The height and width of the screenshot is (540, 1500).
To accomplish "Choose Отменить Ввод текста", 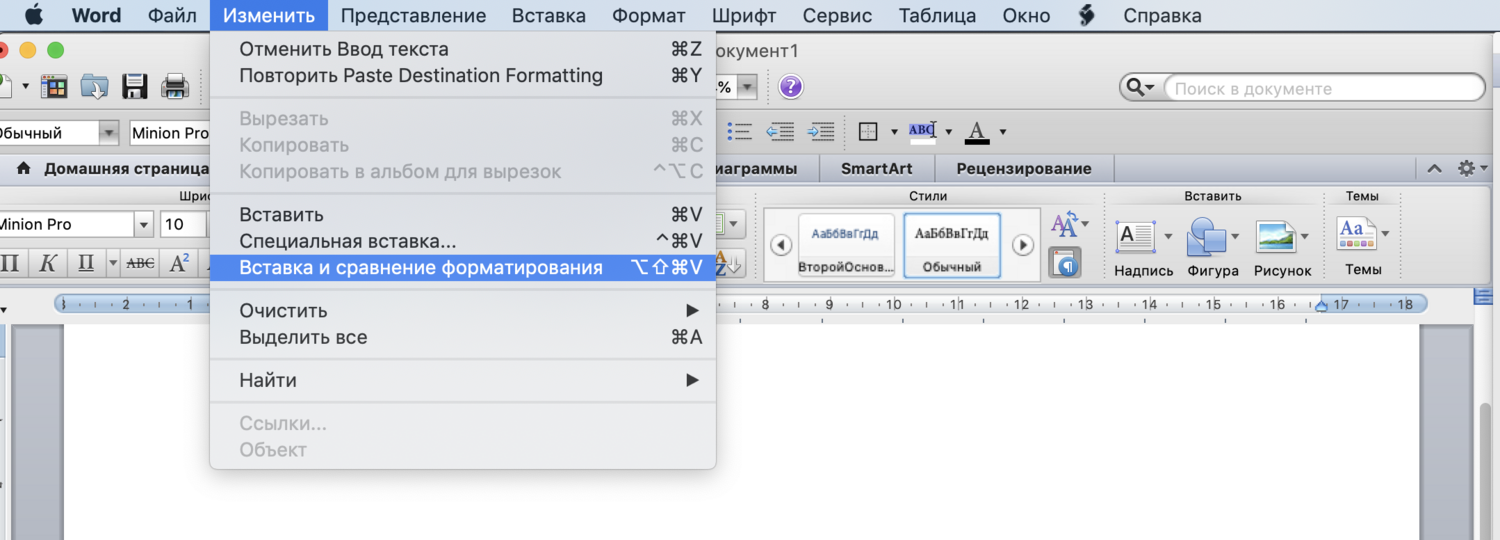I will [x=463, y=49].
